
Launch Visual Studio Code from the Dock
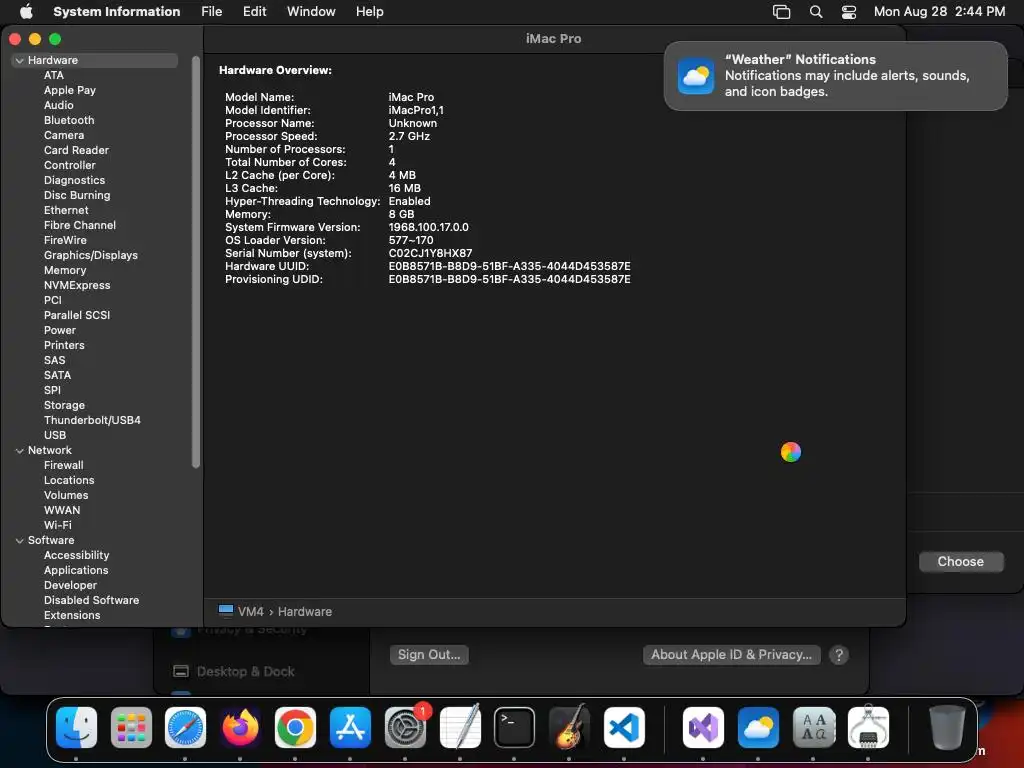(x=624, y=727)
